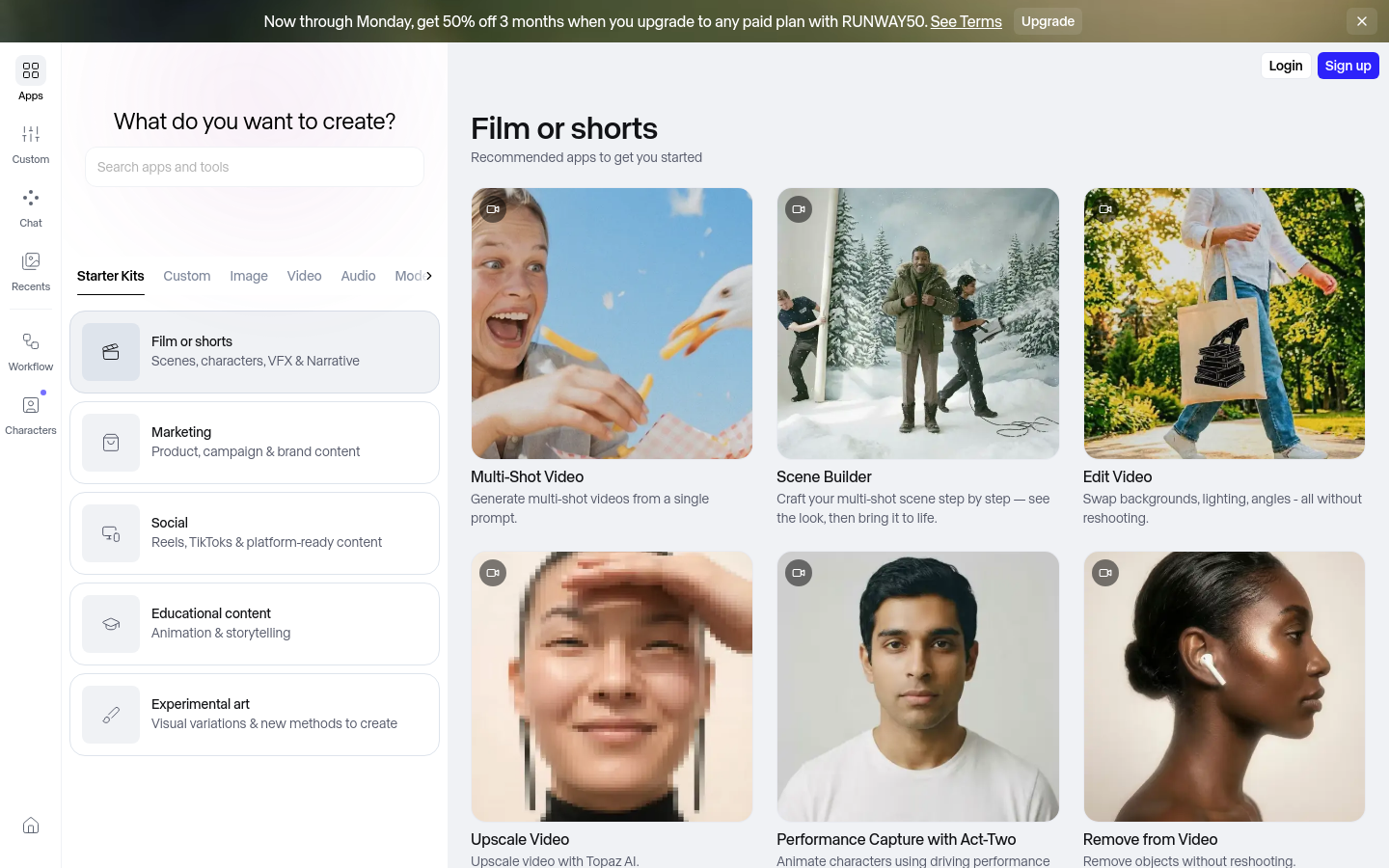
Task: Click the home icon at sidebar bottom
Action: point(31,826)
